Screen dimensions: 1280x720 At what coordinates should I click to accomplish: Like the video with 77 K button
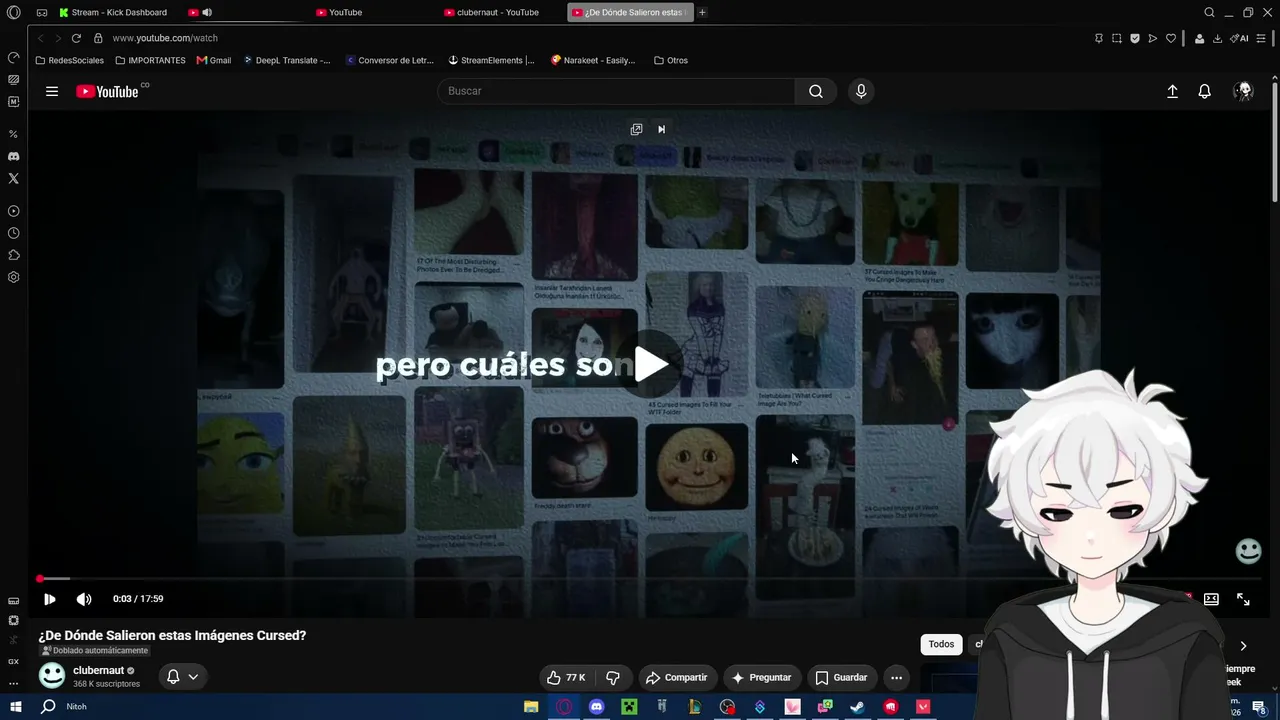click(566, 677)
